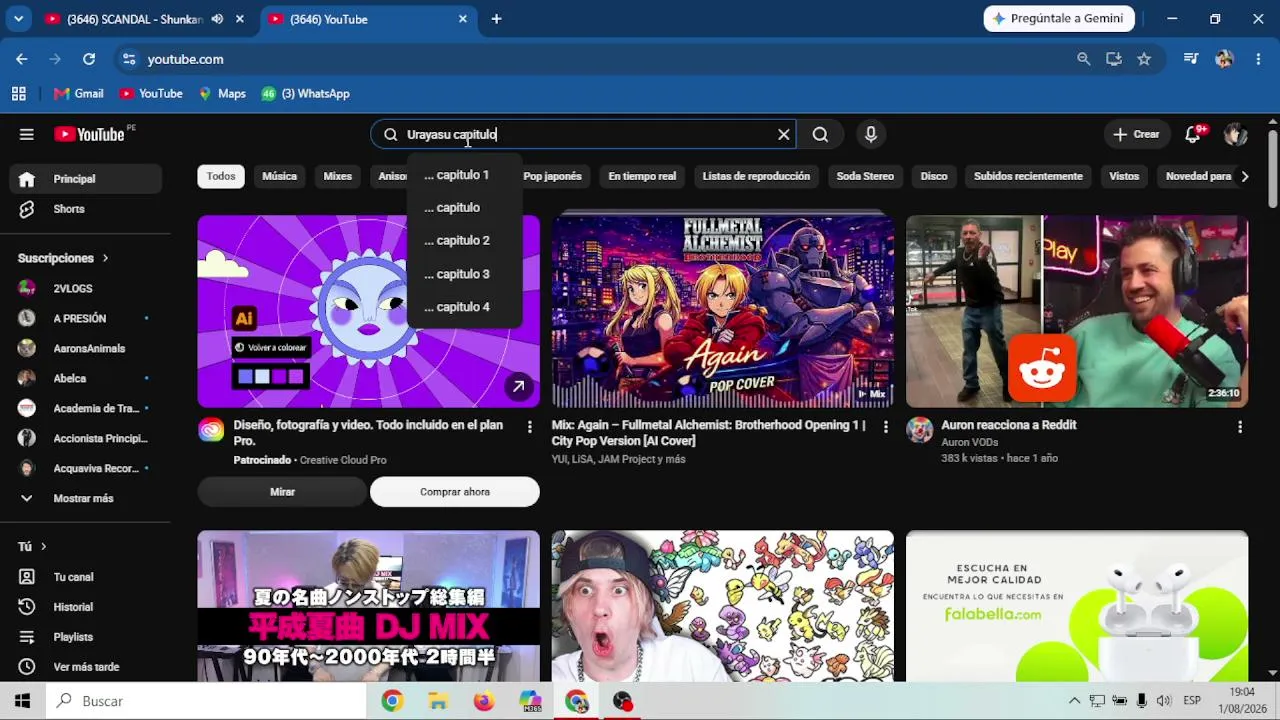Open the Chrome three-dot menu

point(1258,59)
